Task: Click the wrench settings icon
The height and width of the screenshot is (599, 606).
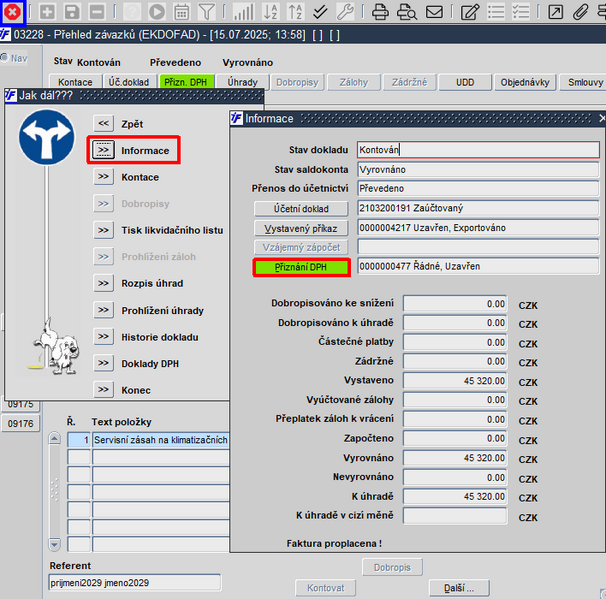Action: point(345,12)
